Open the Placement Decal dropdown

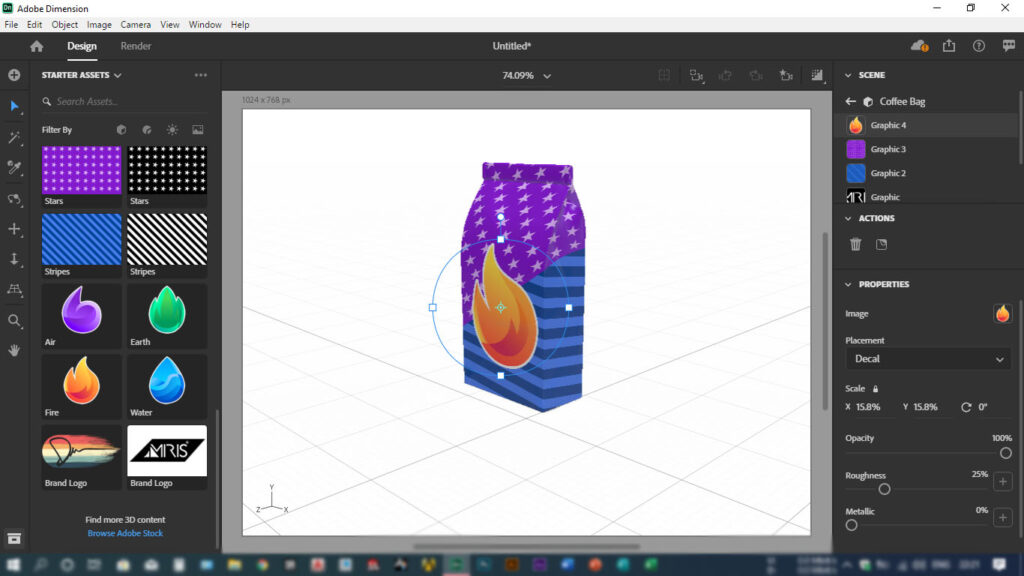point(928,359)
